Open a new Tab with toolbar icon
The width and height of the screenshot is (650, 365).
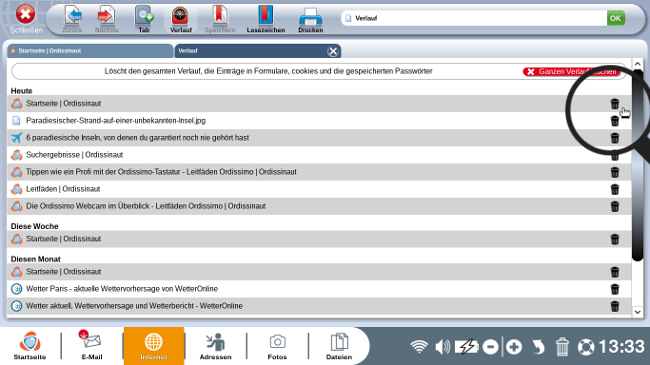pos(144,19)
